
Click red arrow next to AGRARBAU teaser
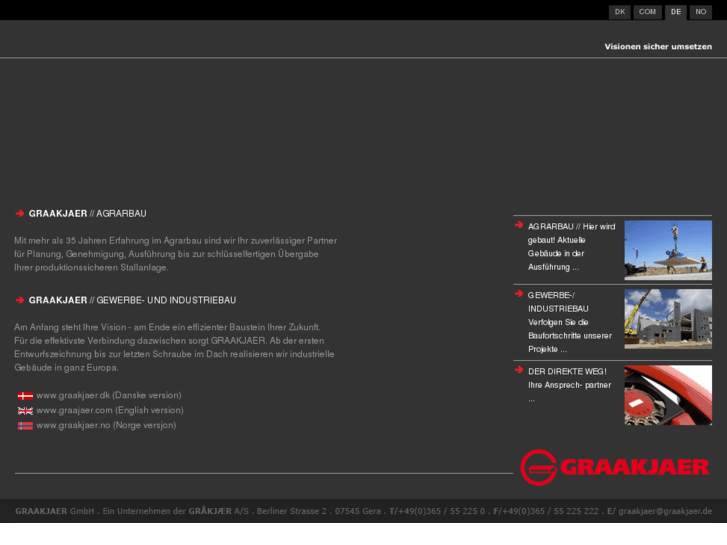pos(519,225)
